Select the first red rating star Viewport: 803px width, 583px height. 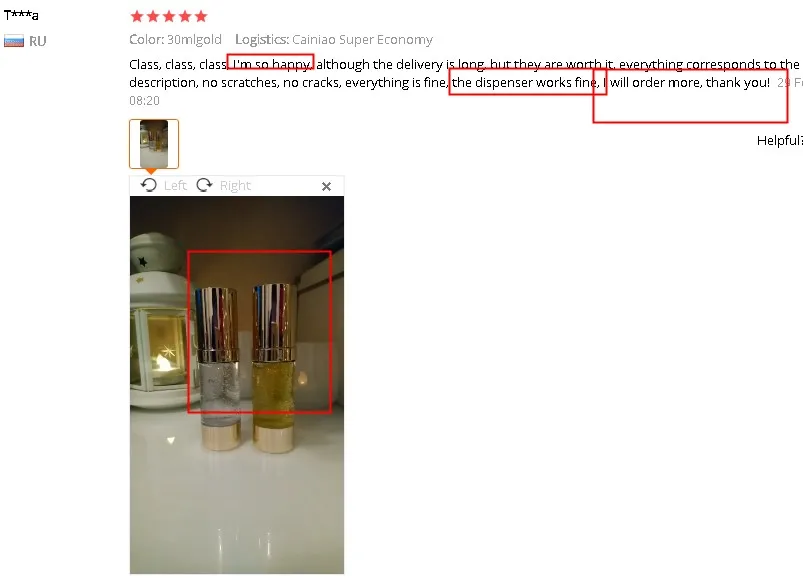point(137,16)
